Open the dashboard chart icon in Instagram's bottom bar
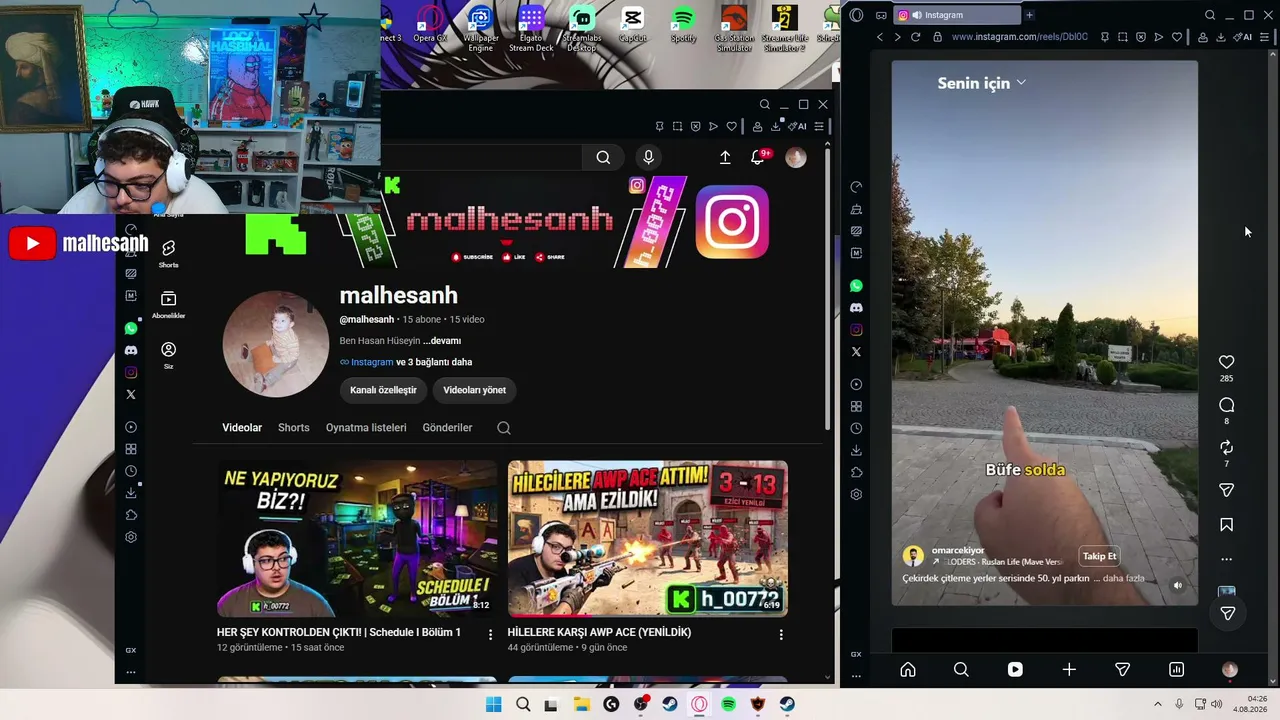This screenshot has width=1280, height=720. (1176, 670)
